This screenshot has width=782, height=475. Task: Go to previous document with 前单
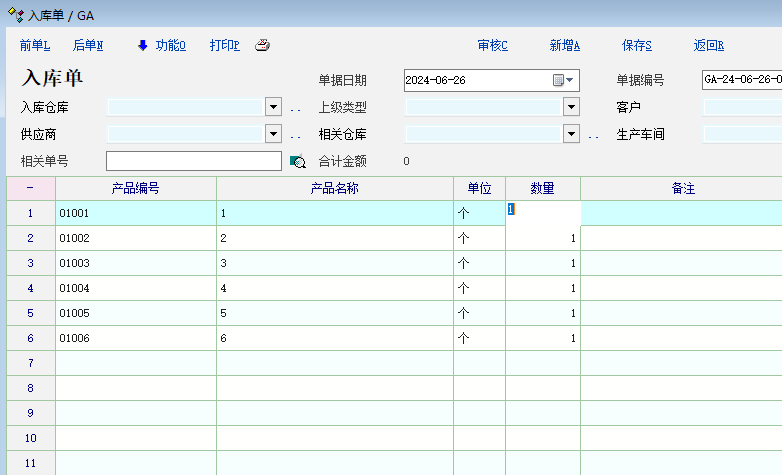pos(35,45)
